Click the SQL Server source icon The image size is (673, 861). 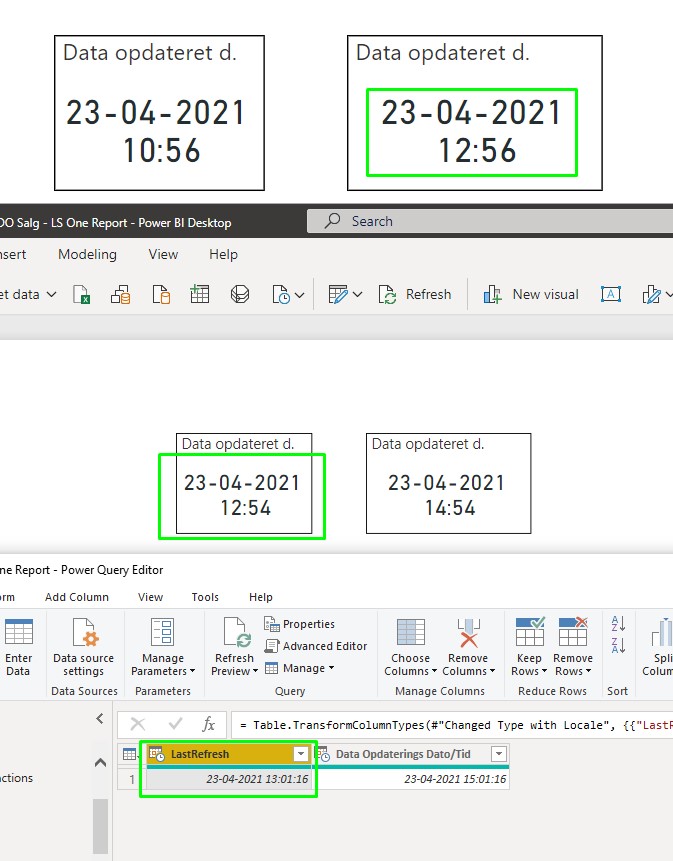(x=161, y=295)
